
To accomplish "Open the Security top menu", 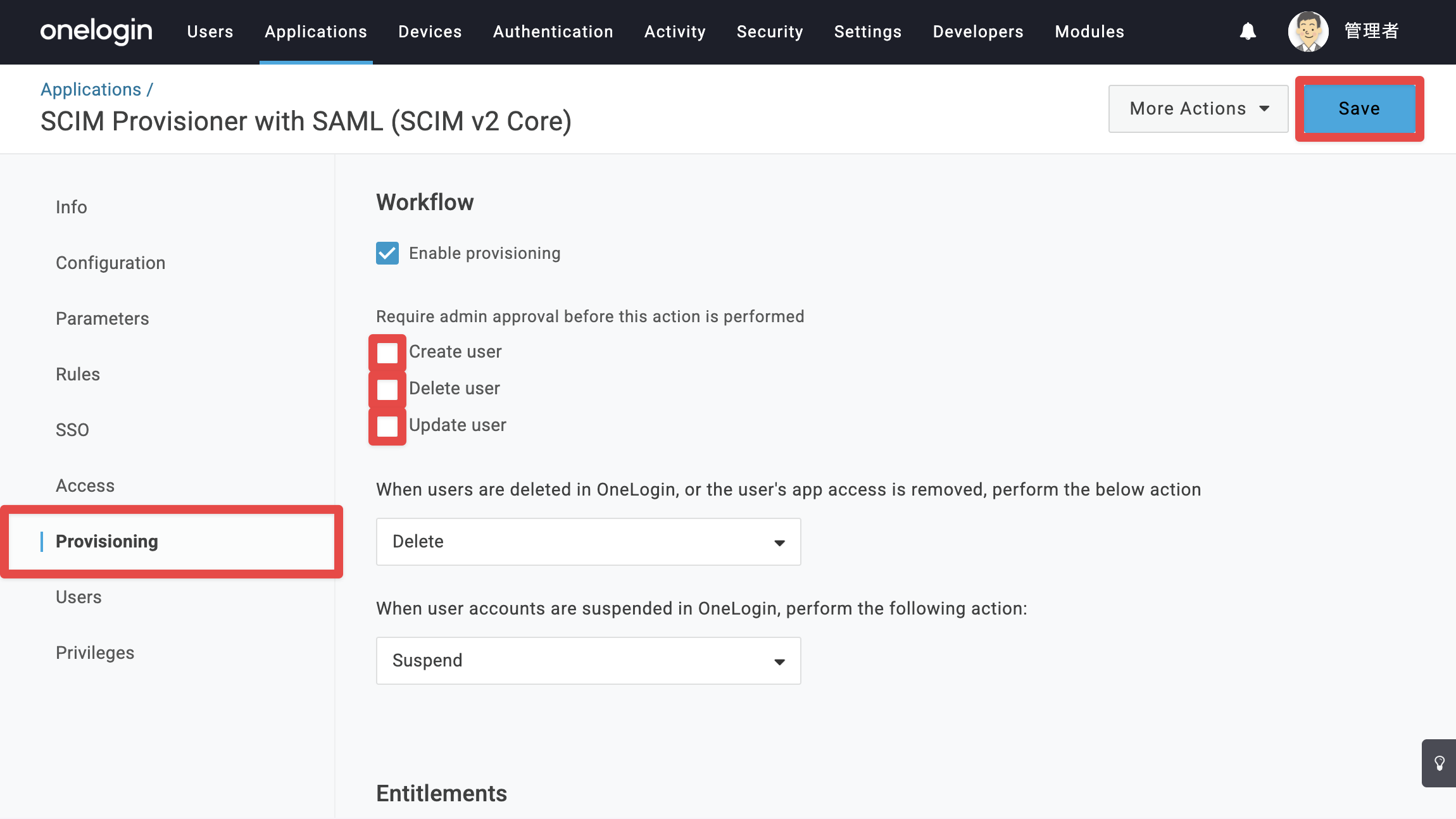I will [x=770, y=32].
